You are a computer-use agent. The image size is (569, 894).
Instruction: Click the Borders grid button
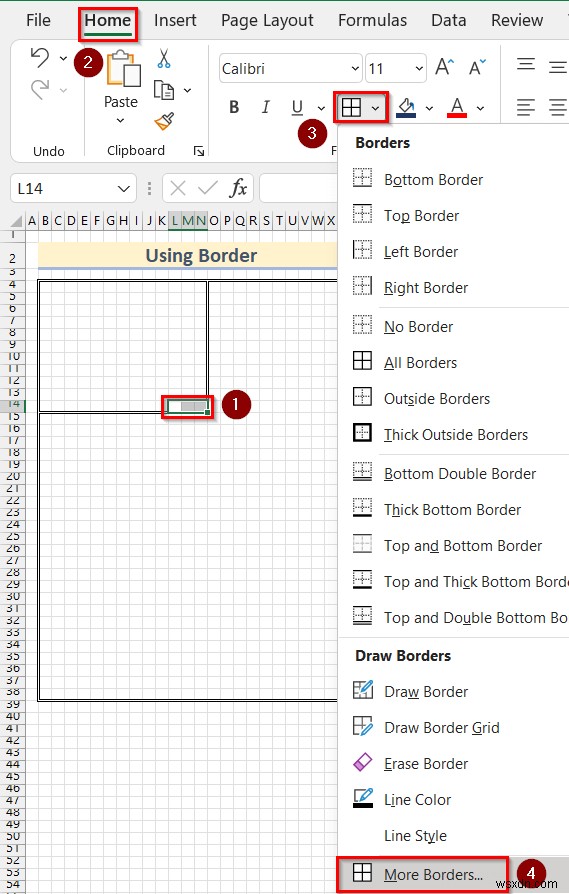click(x=351, y=107)
